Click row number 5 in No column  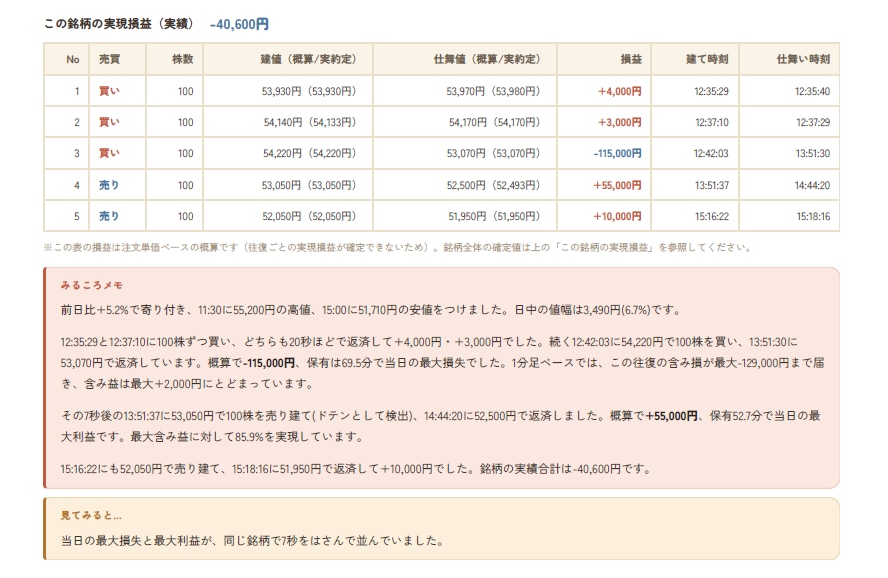[76, 216]
